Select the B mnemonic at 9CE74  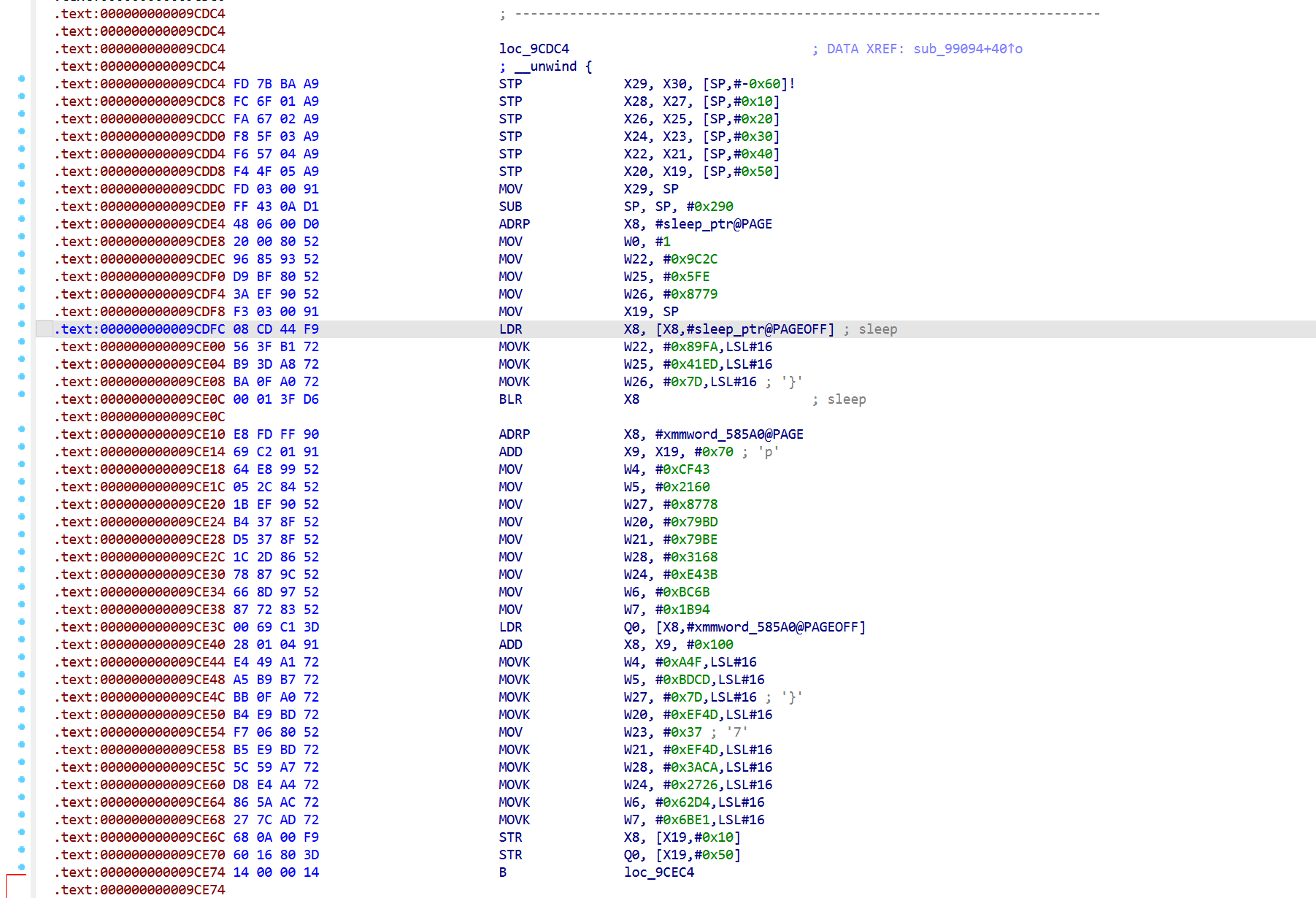click(x=503, y=872)
